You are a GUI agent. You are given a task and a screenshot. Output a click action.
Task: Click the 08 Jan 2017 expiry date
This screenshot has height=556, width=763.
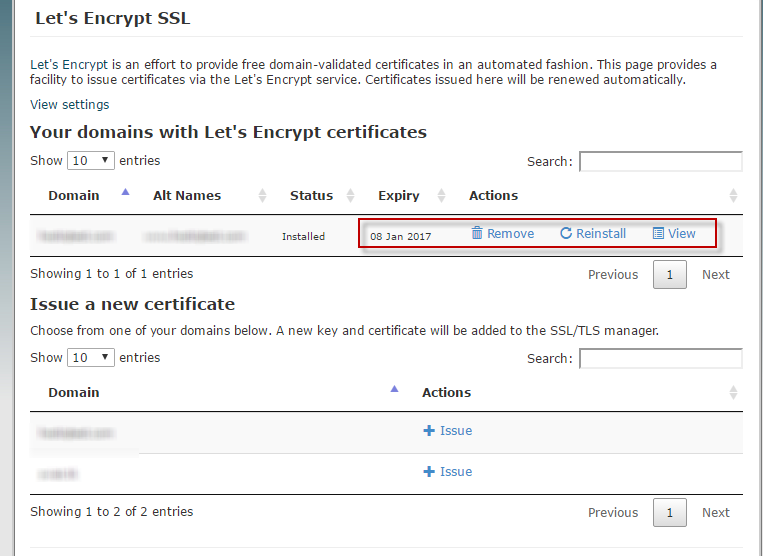(x=400, y=236)
